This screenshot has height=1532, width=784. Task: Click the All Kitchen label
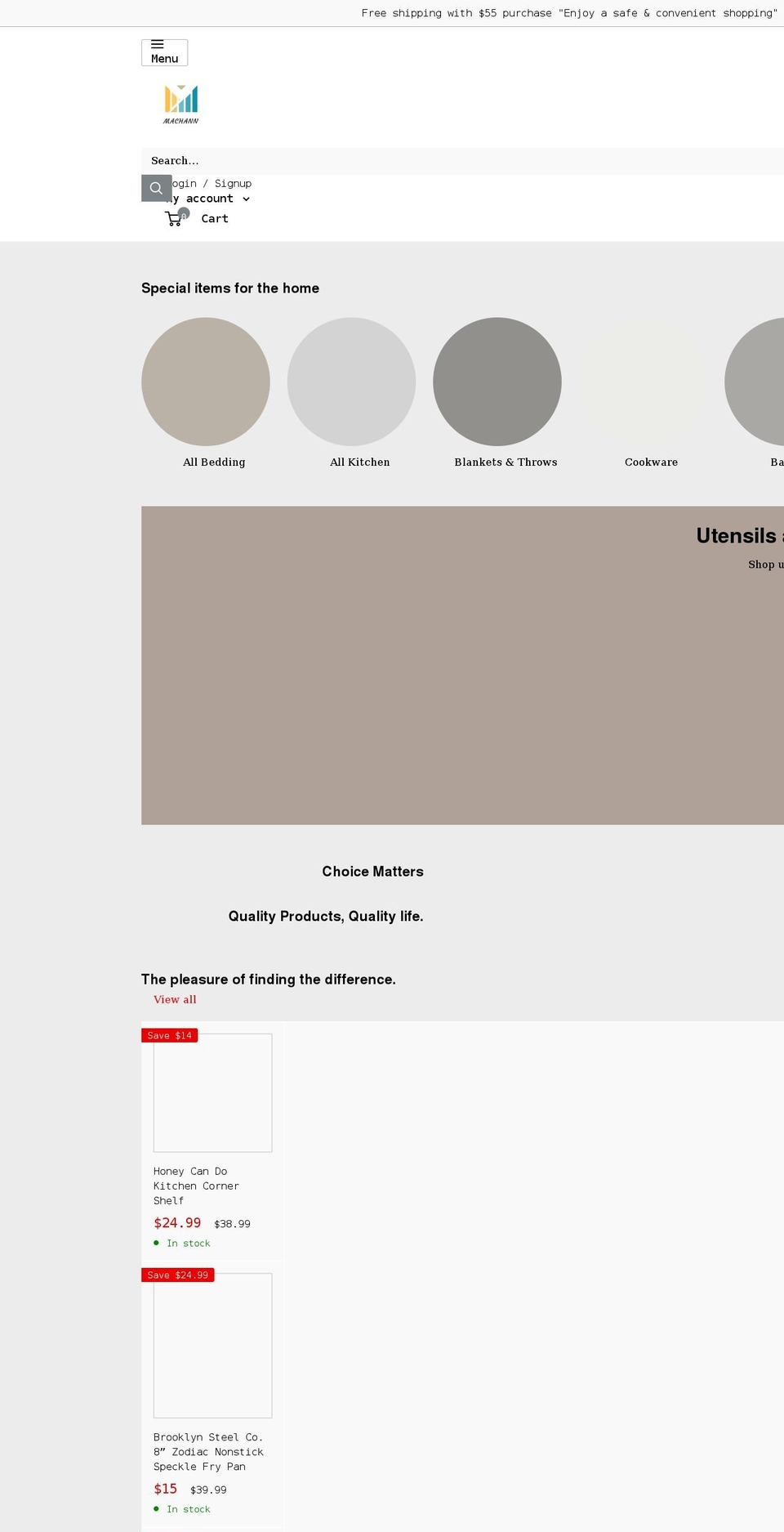click(360, 462)
